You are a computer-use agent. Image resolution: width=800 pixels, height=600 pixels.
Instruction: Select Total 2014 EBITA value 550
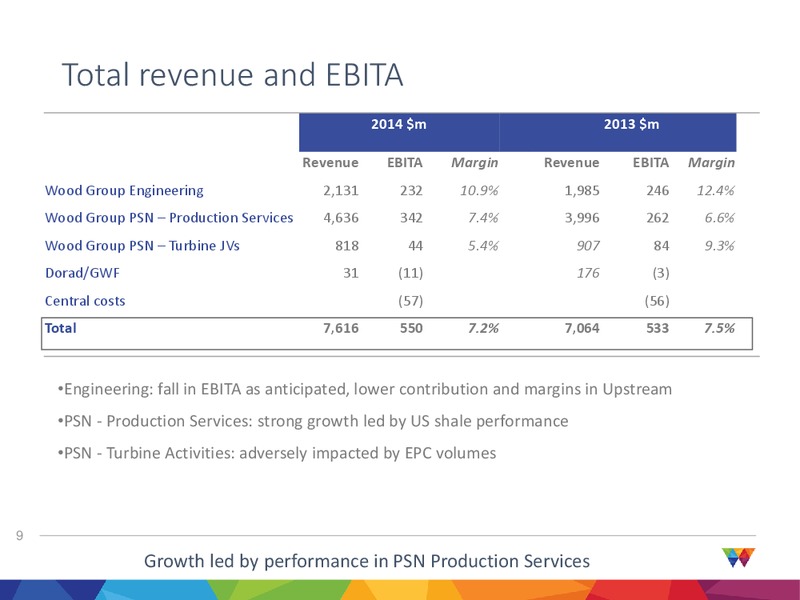tap(411, 328)
